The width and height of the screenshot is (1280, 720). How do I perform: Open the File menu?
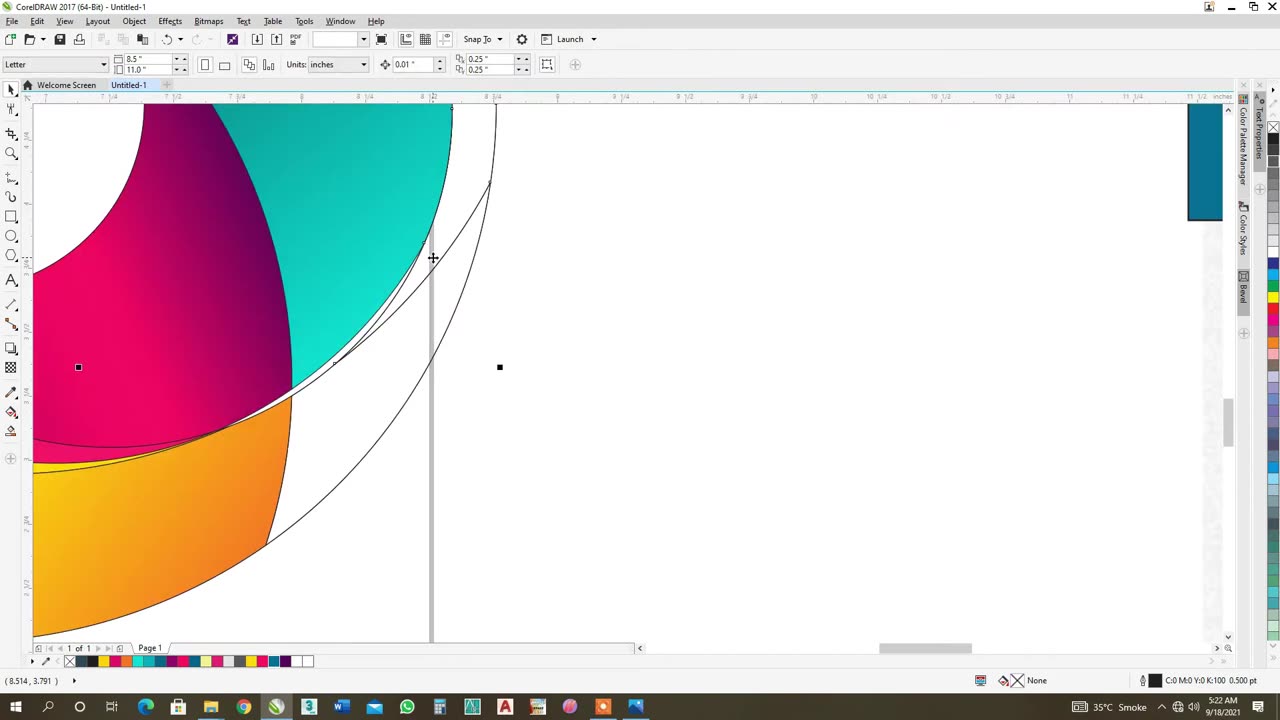point(12,21)
